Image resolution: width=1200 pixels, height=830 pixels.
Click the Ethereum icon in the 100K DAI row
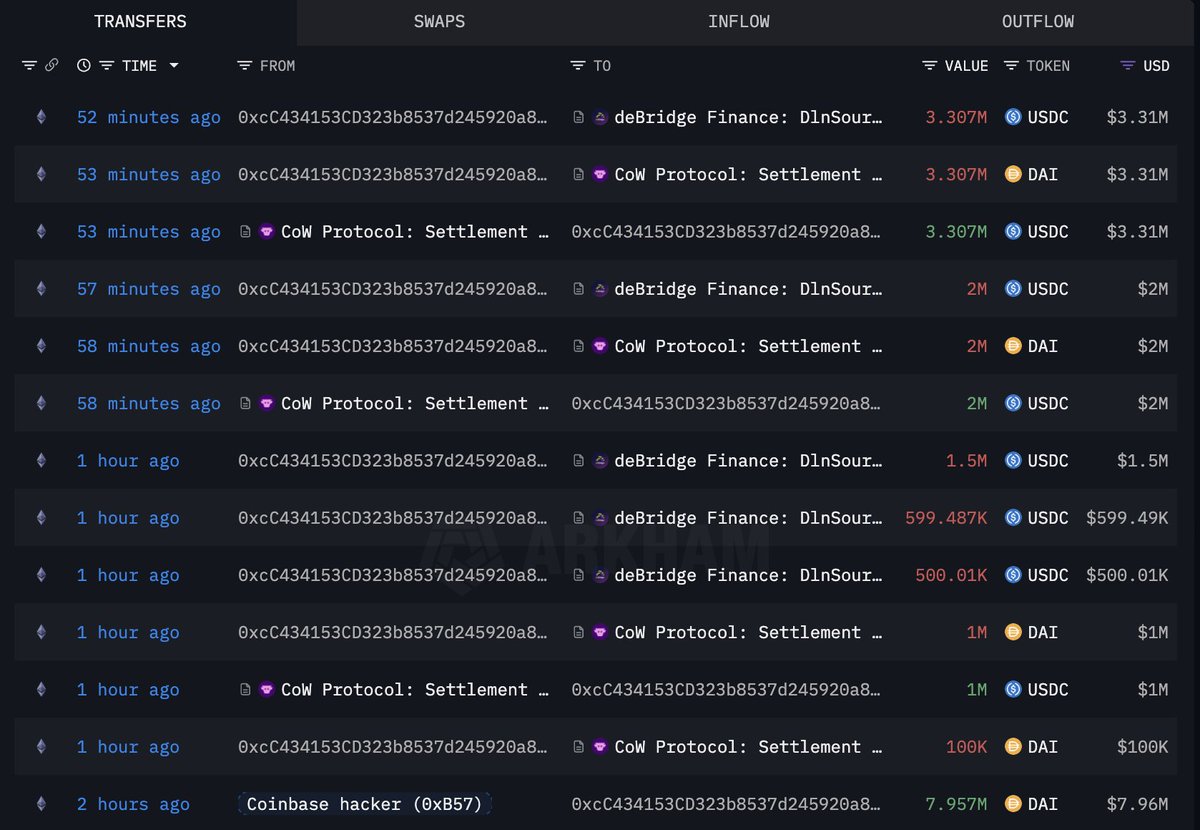41,747
